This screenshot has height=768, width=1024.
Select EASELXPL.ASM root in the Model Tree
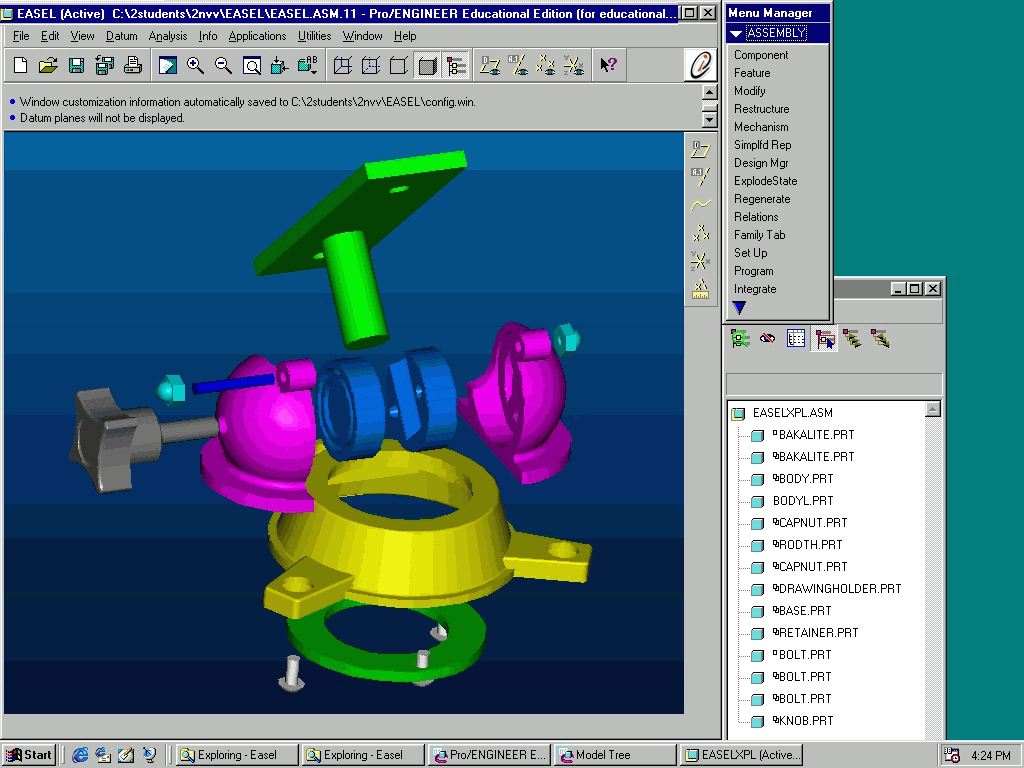[x=792, y=413]
